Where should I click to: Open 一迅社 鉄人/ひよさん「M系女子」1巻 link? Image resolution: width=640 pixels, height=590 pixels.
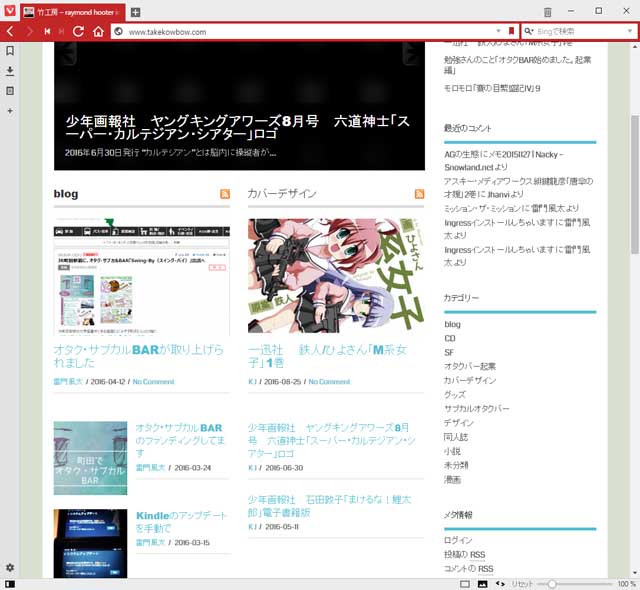click(x=327, y=356)
